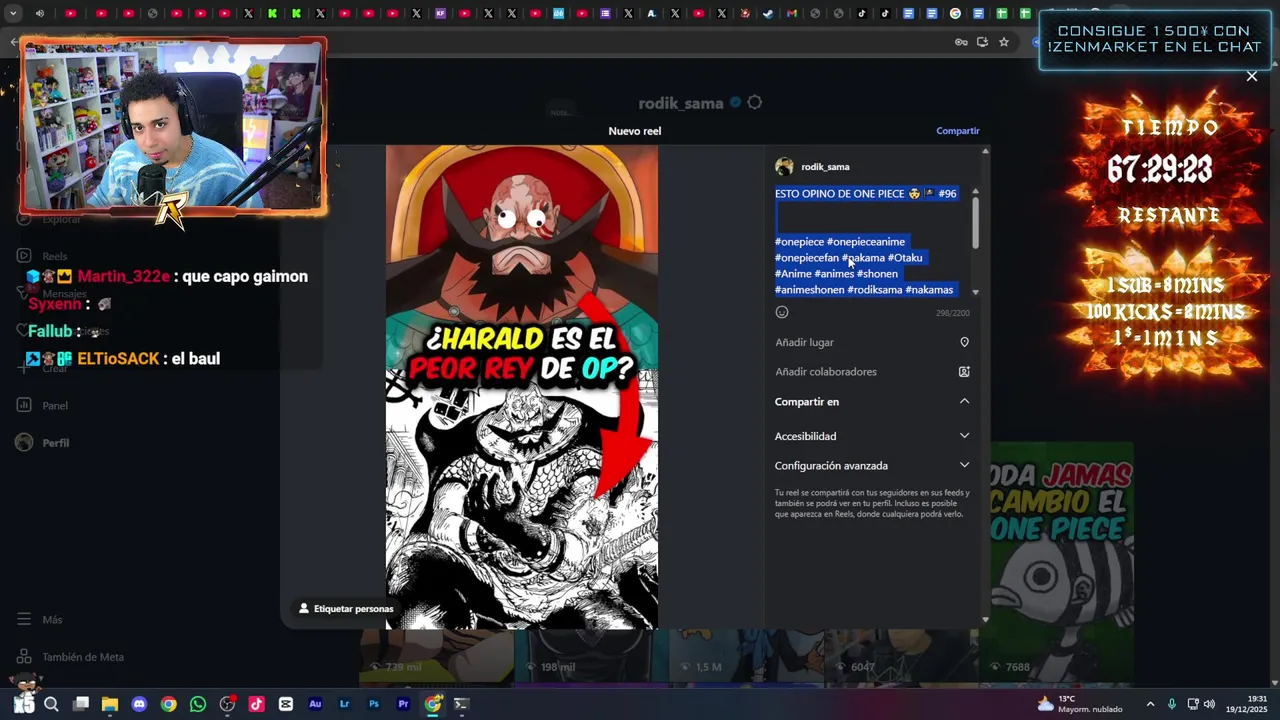The height and width of the screenshot is (720, 1280).
Task: Switch to the purple KF browser tab
Action: pyautogui.click(x=441, y=13)
